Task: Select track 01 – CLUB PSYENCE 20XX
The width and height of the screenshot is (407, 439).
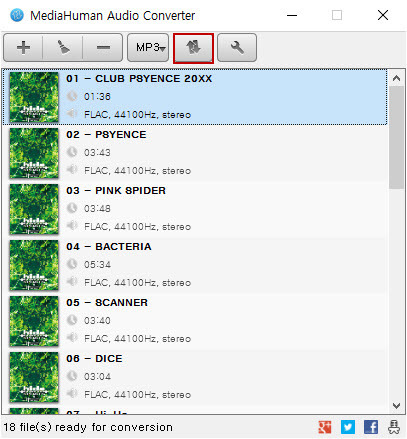Action: coord(195,97)
